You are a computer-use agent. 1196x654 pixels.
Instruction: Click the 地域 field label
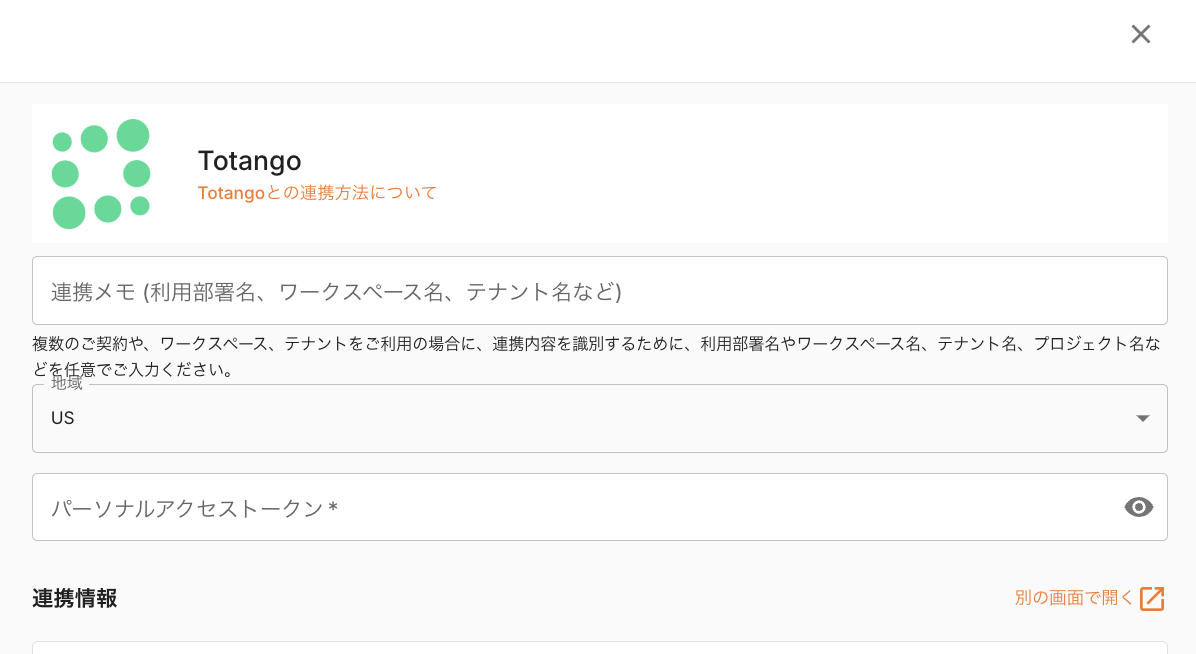tap(67, 384)
